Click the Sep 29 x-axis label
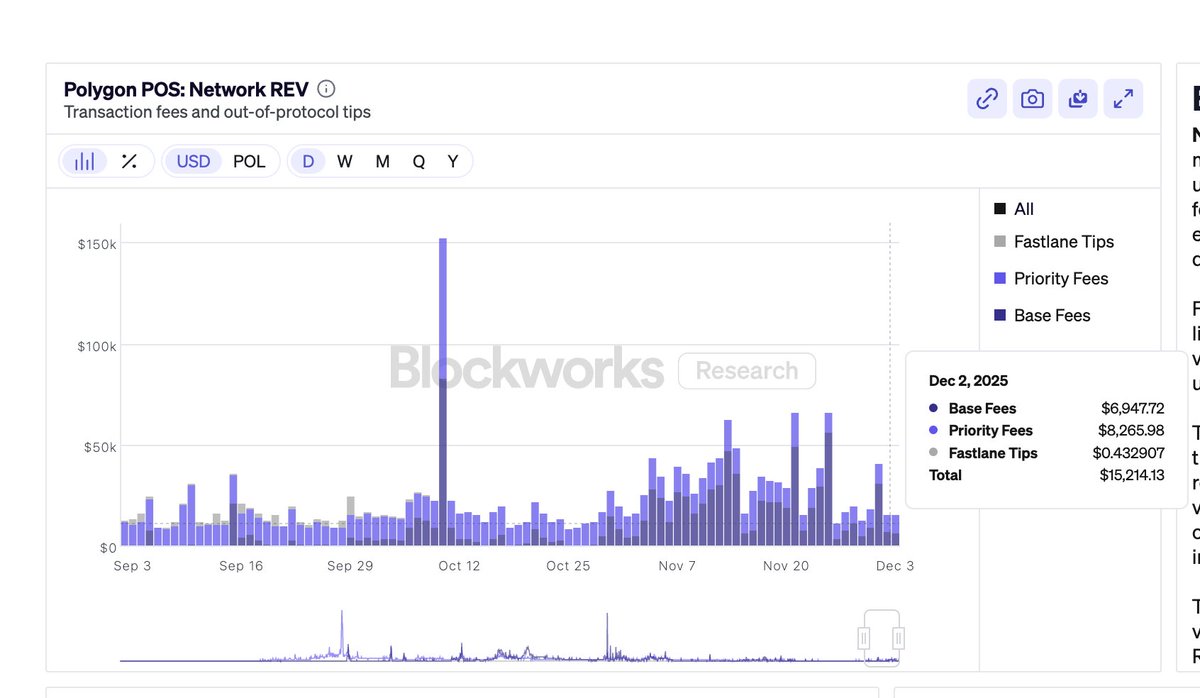1200x698 pixels. [350, 566]
